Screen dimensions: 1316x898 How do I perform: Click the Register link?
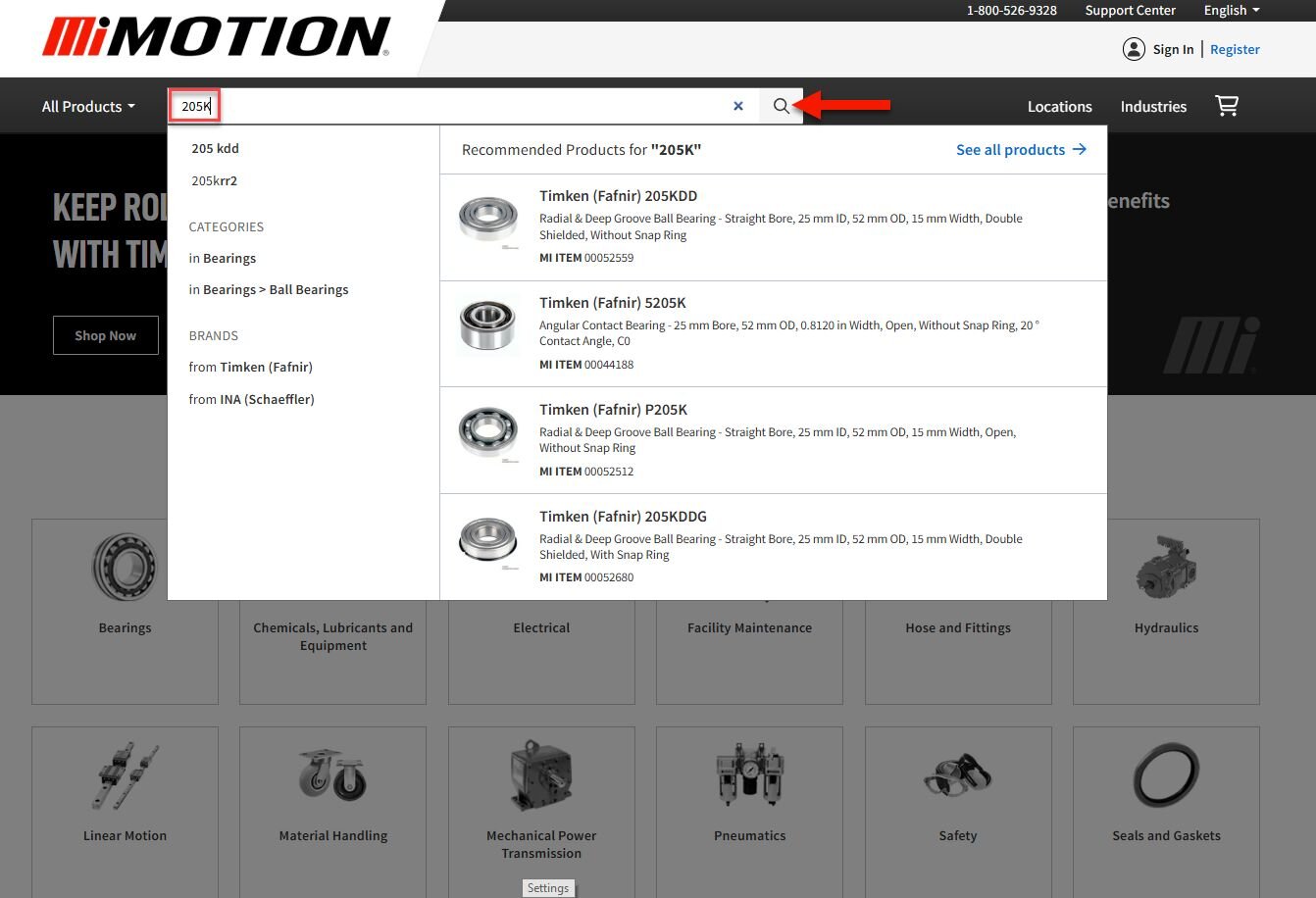pyautogui.click(x=1235, y=49)
